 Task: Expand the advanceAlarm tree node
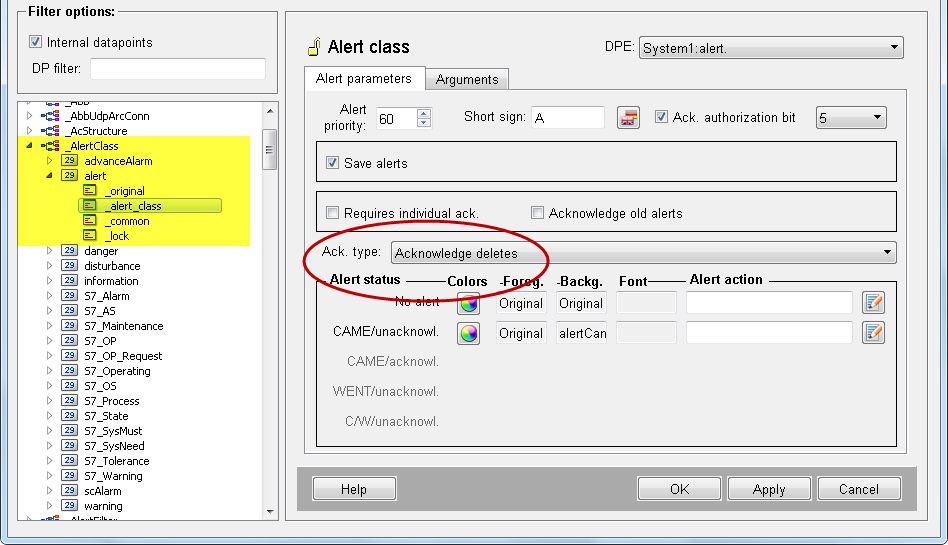pos(48,161)
